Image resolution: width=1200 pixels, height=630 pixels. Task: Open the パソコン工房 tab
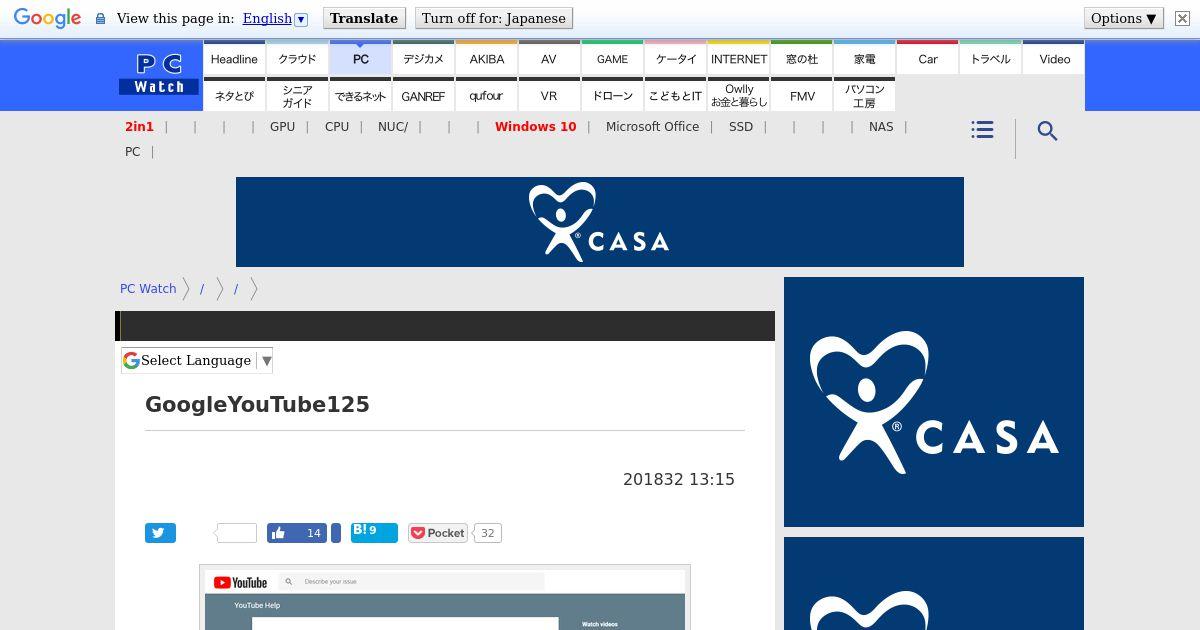865,95
